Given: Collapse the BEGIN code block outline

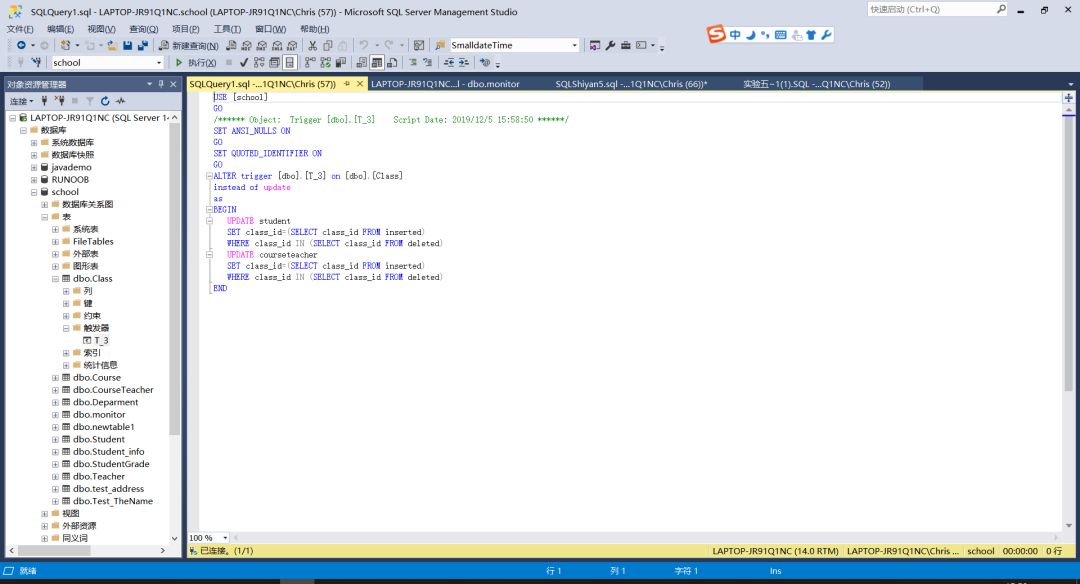Looking at the screenshot, I should tap(208, 209).
